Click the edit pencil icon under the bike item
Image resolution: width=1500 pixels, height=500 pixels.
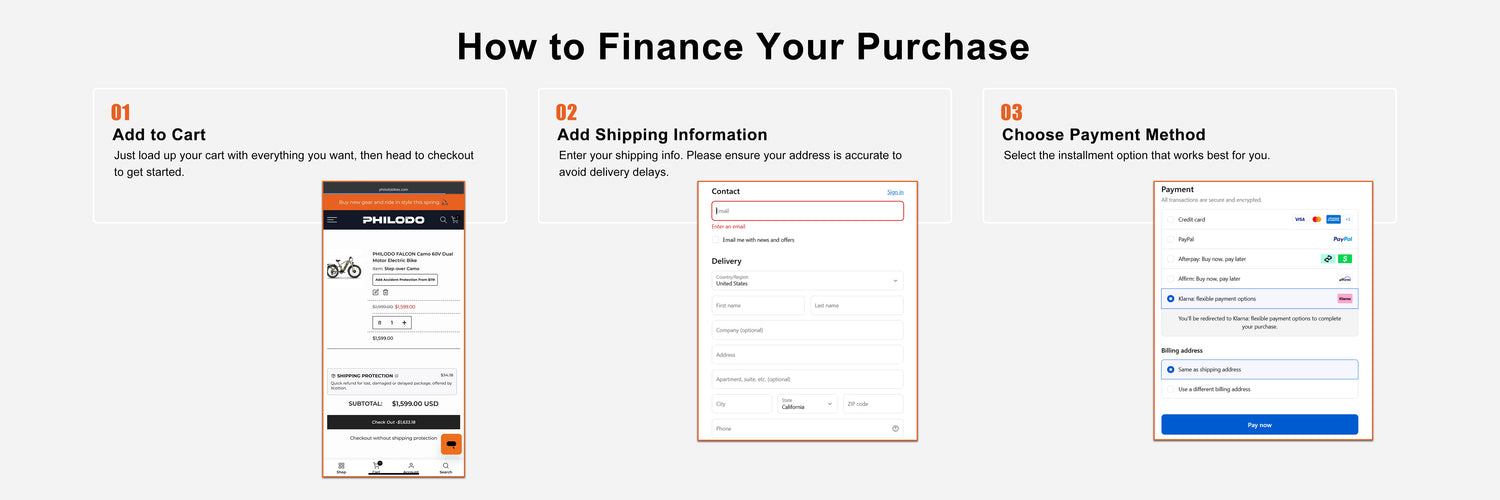(376, 292)
